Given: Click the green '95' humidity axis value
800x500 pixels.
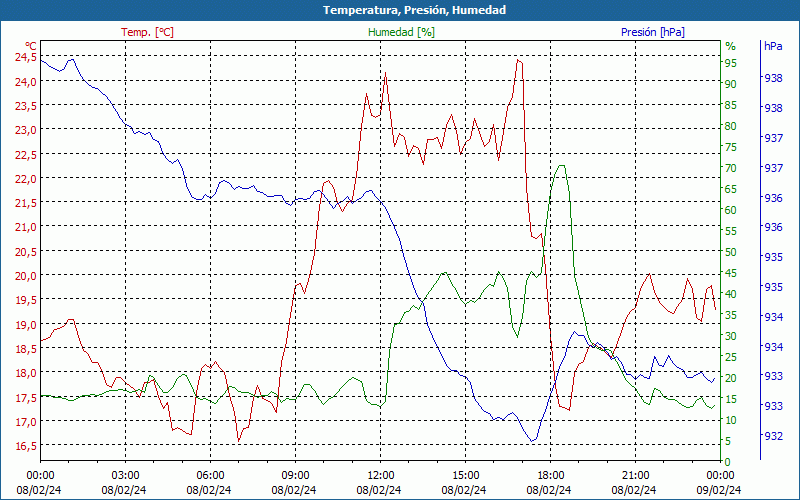Looking at the screenshot, I should pyautogui.click(x=731, y=63).
